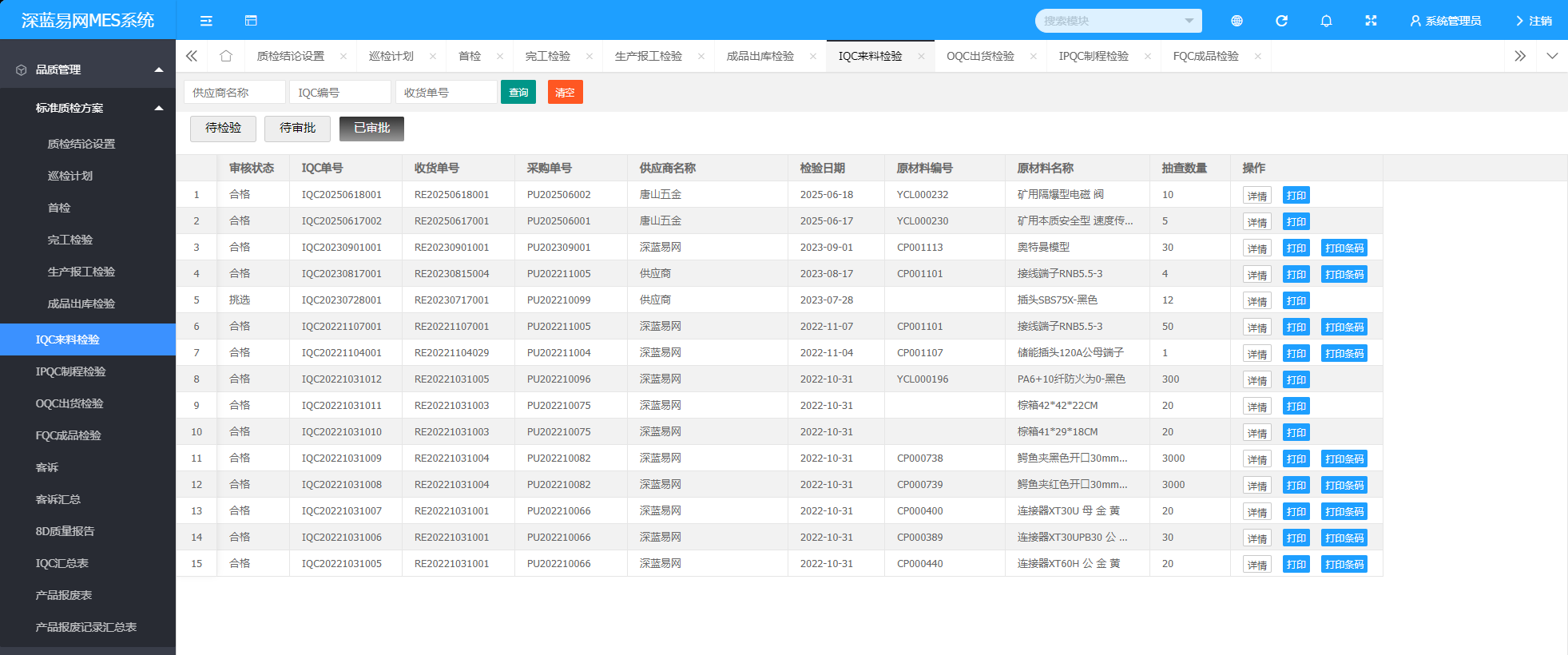Switch to the OQC出货检验 tab

point(980,56)
